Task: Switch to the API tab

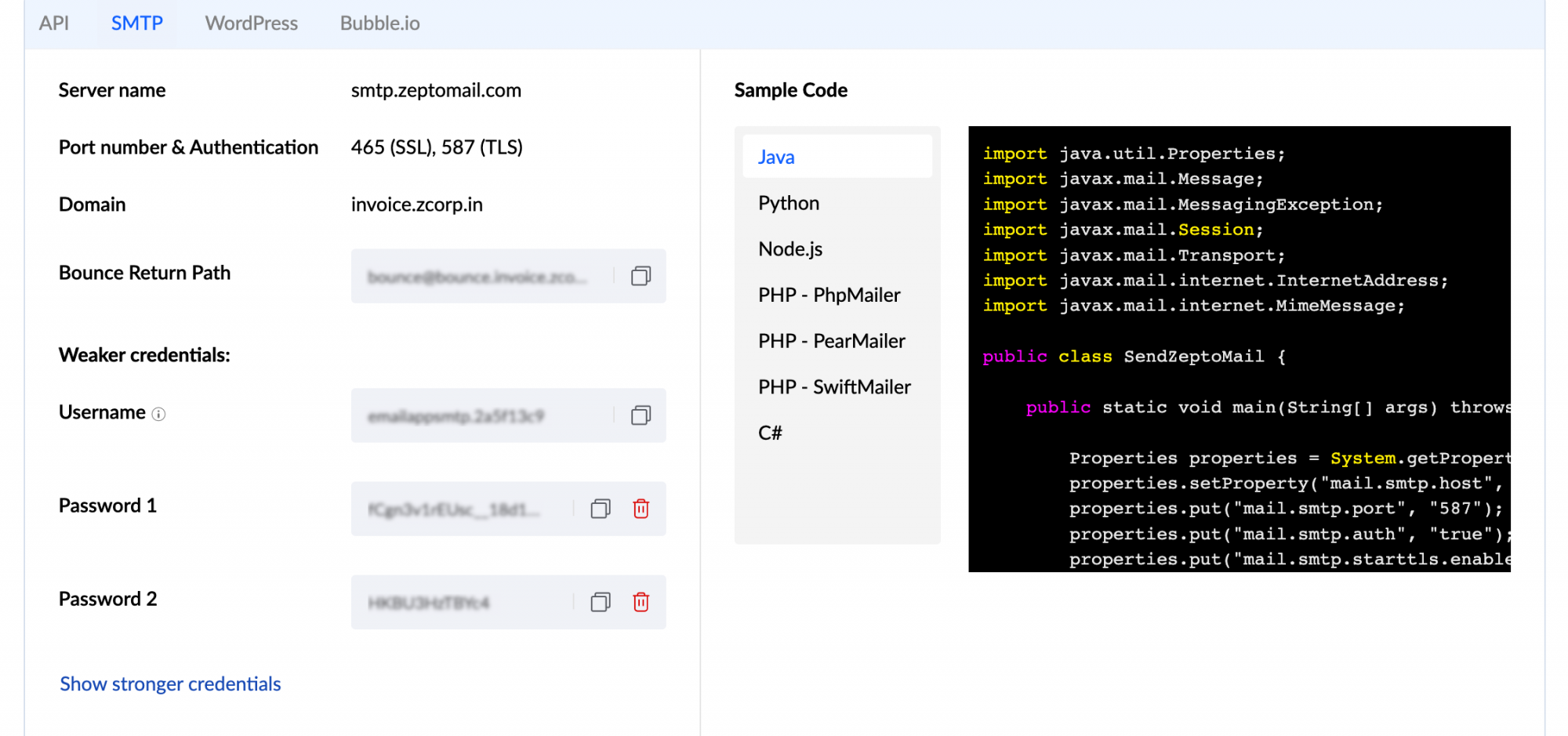Action: pyautogui.click(x=55, y=23)
